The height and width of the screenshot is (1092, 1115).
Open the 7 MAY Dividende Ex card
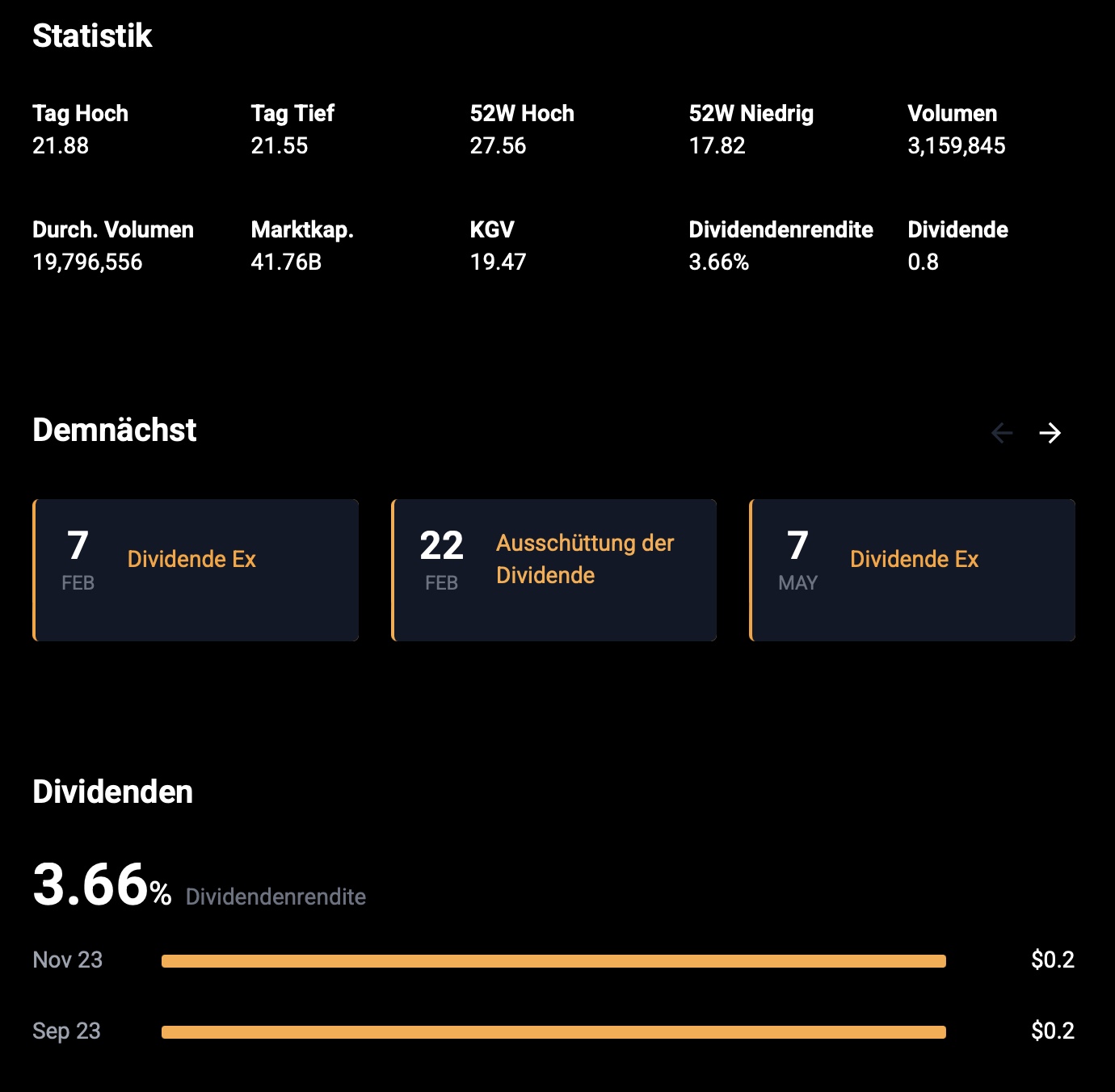(913, 570)
